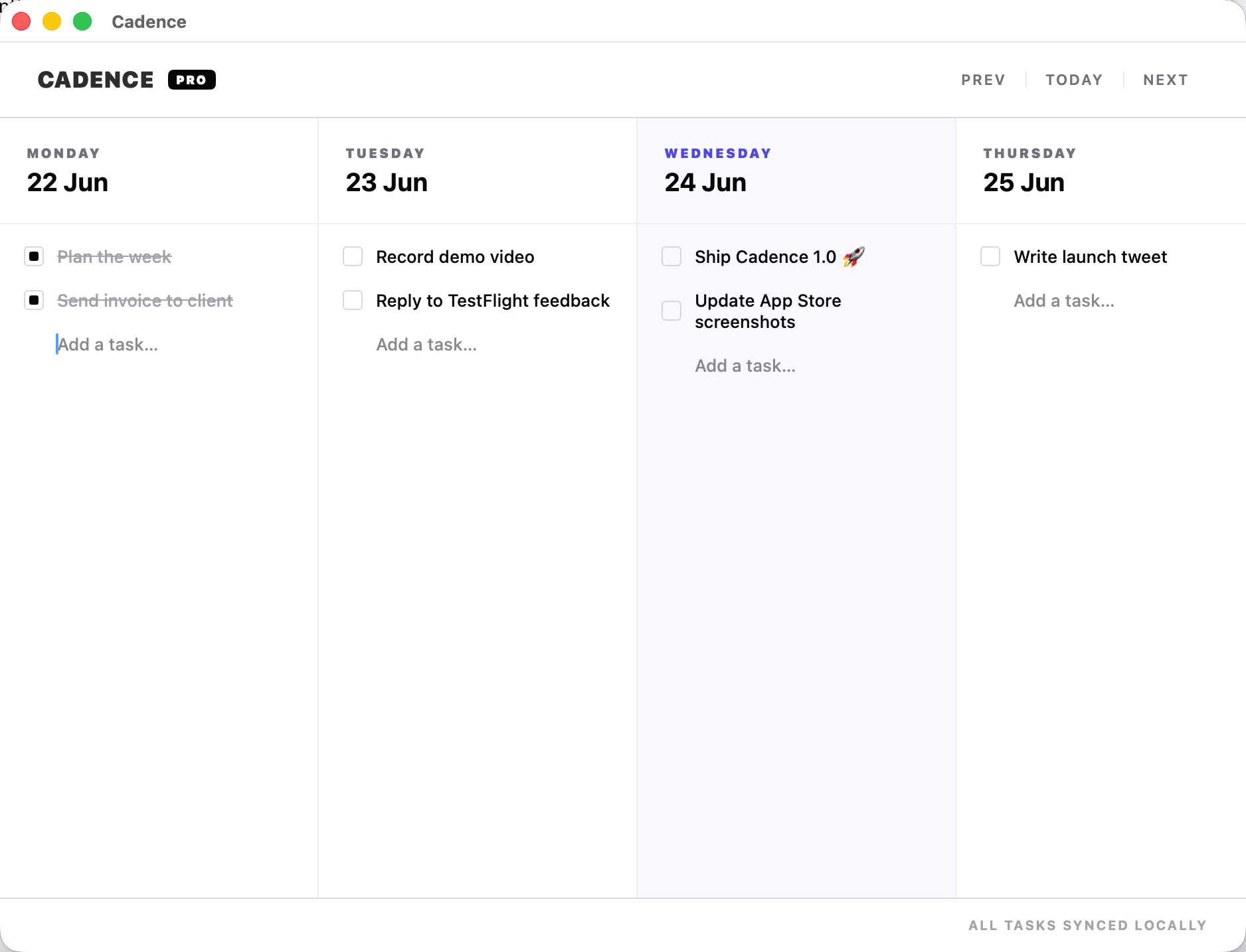This screenshot has width=1246, height=952.
Task: Check off Record demo video
Action: click(353, 256)
